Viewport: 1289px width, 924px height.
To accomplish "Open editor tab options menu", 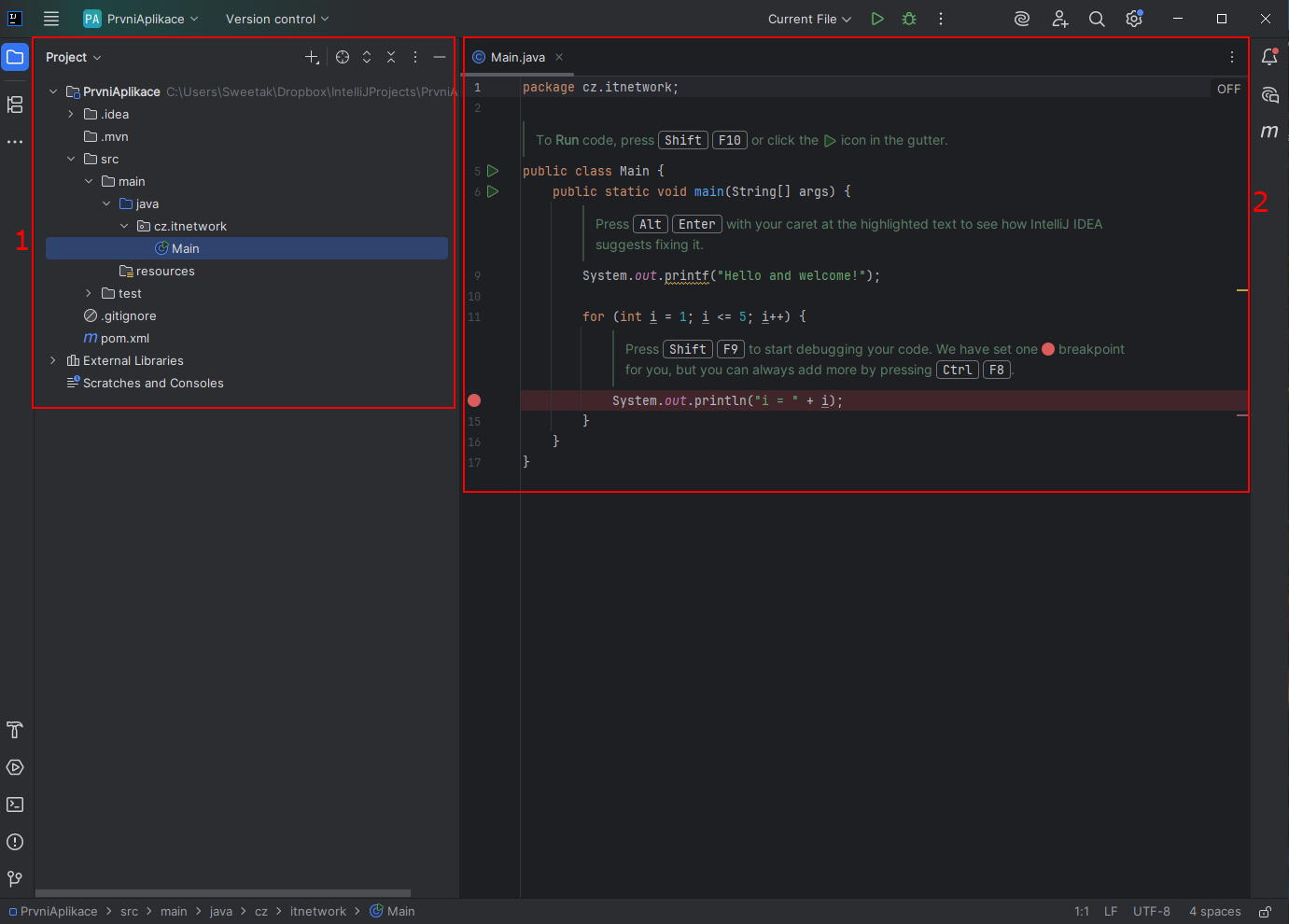I will [x=1232, y=57].
